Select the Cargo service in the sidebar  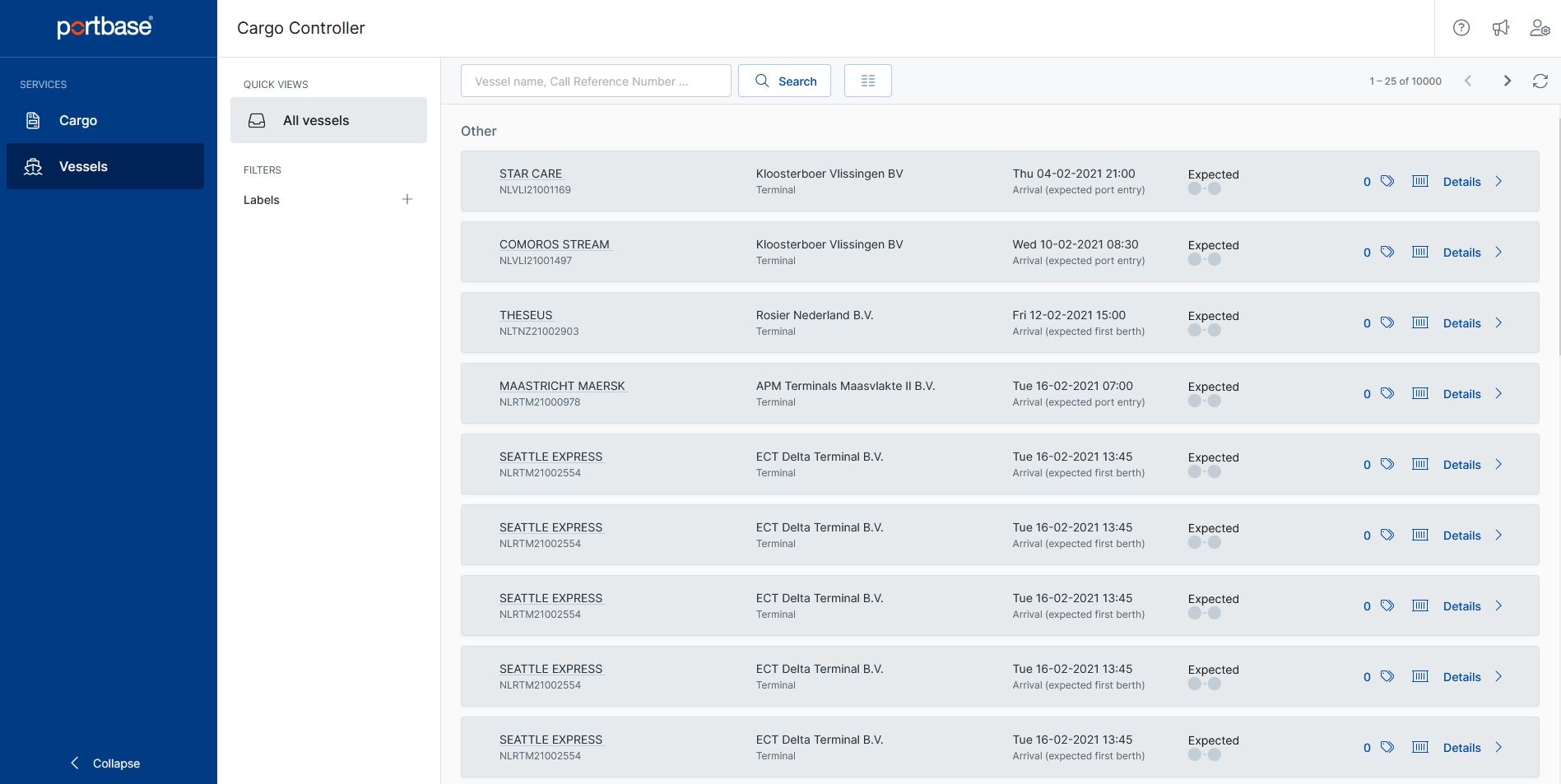[77, 120]
